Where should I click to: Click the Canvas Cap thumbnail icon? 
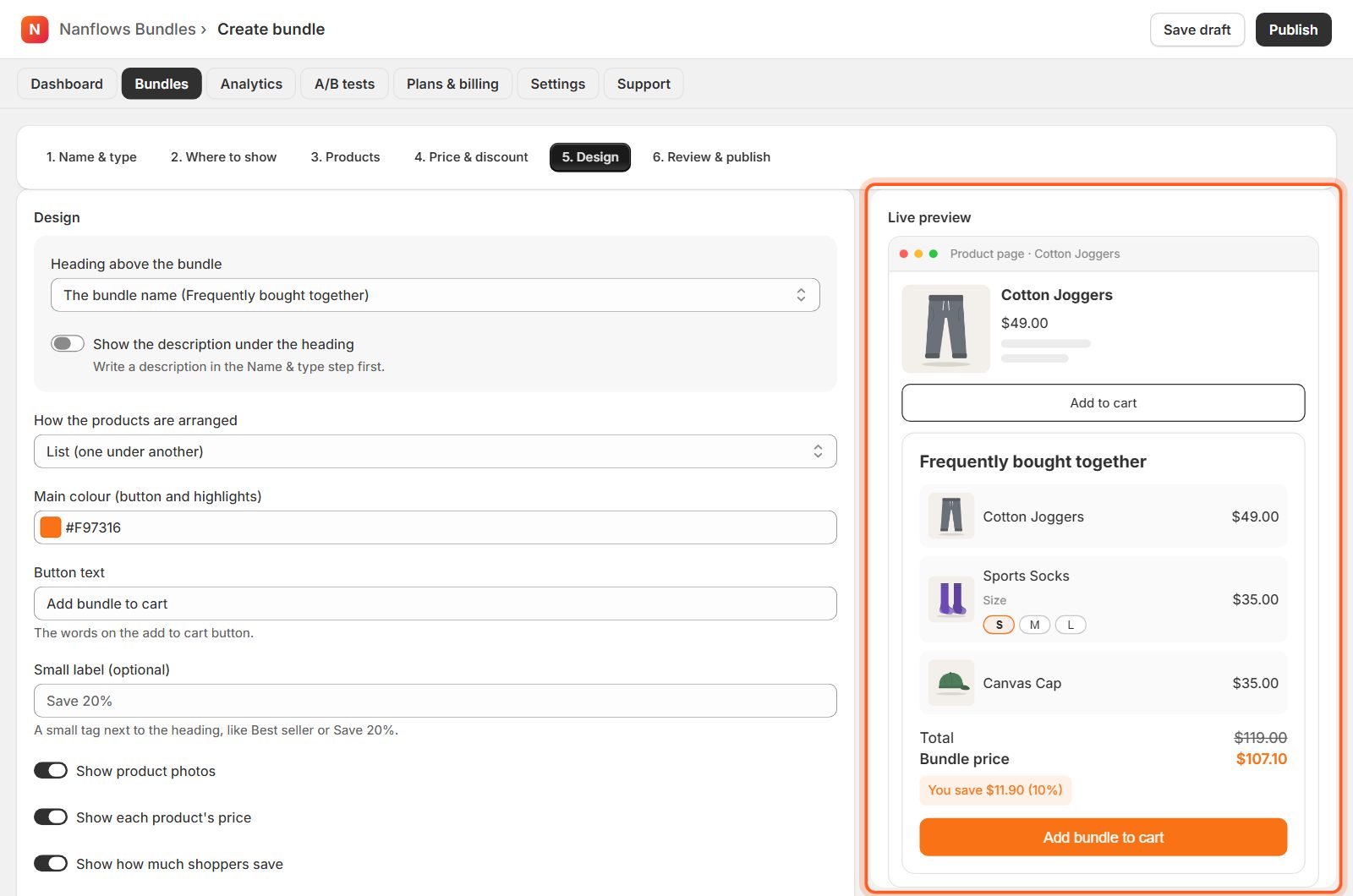(x=951, y=683)
